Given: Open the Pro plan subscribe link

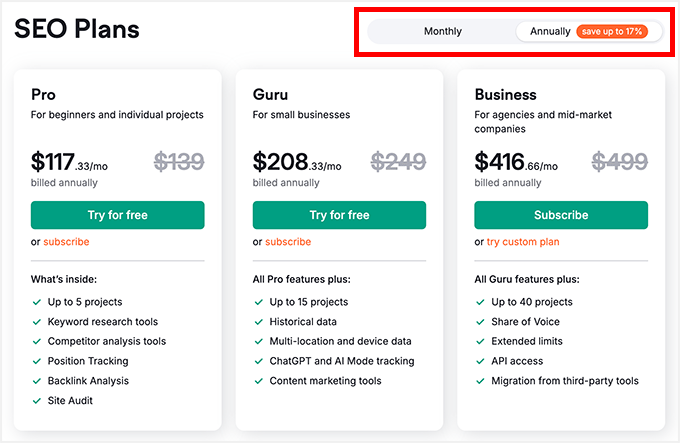Looking at the screenshot, I should click(x=66, y=242).
